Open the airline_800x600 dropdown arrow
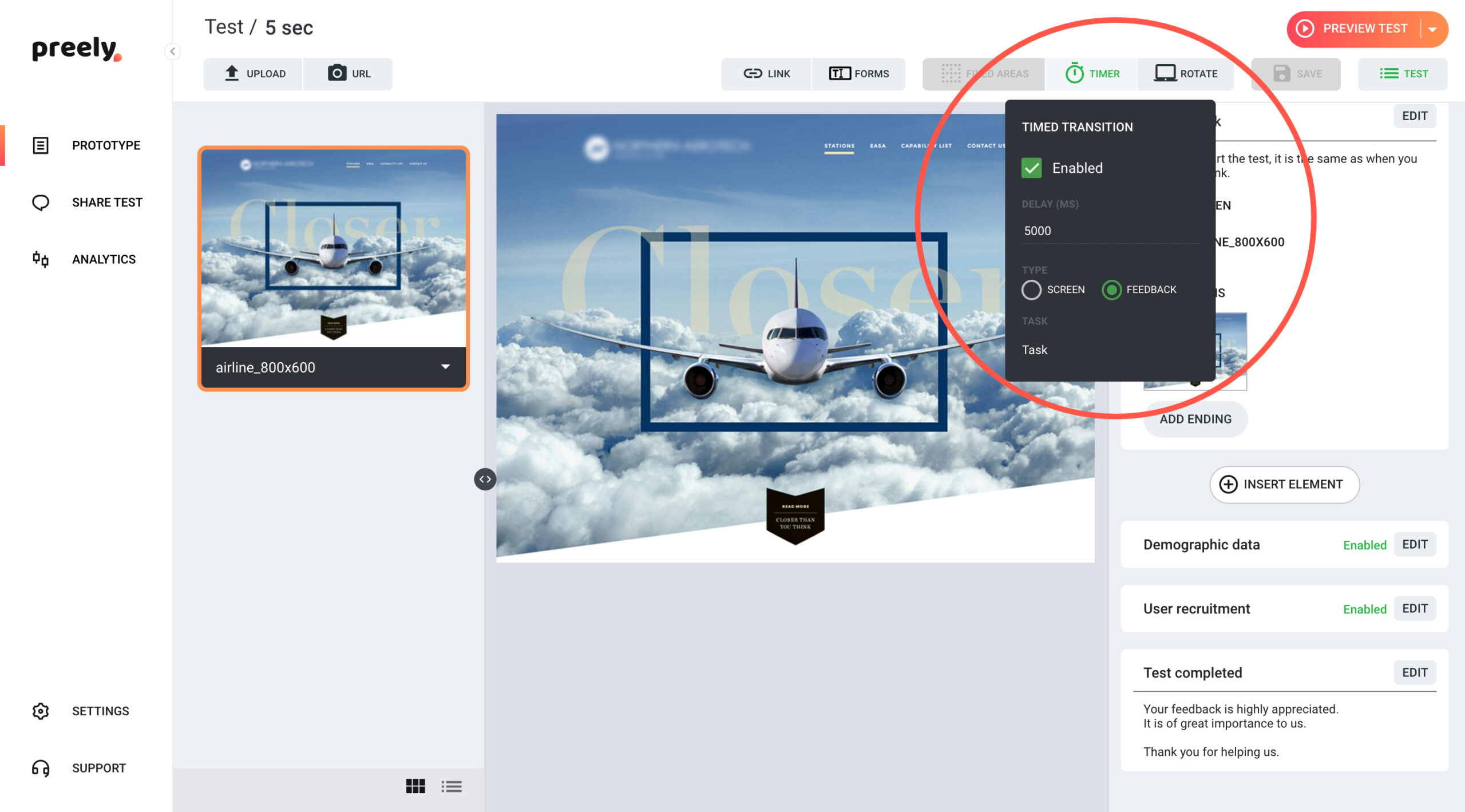 coord(445,367)
